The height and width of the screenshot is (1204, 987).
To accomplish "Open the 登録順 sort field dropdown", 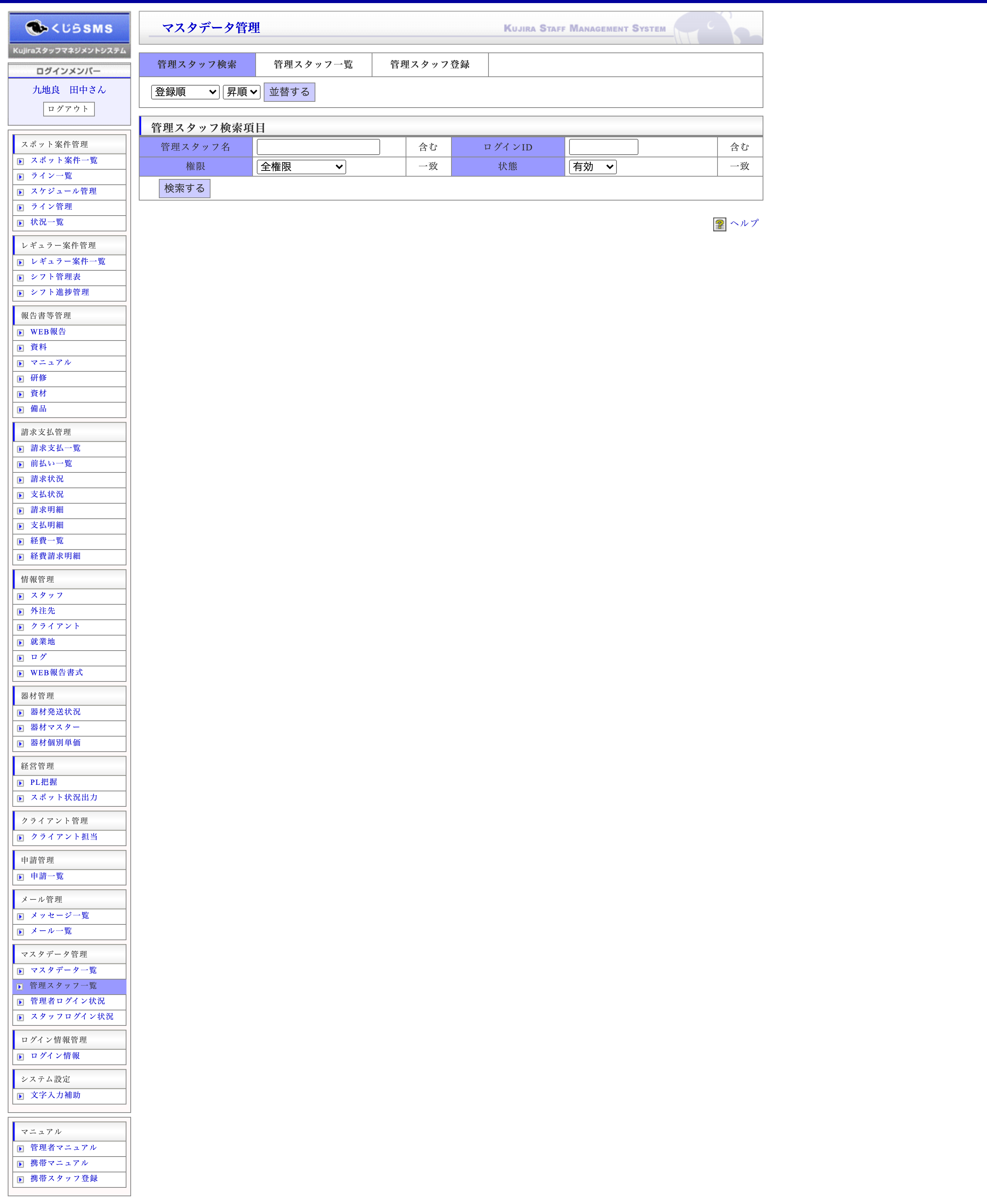I will click(x=185, y=92).
